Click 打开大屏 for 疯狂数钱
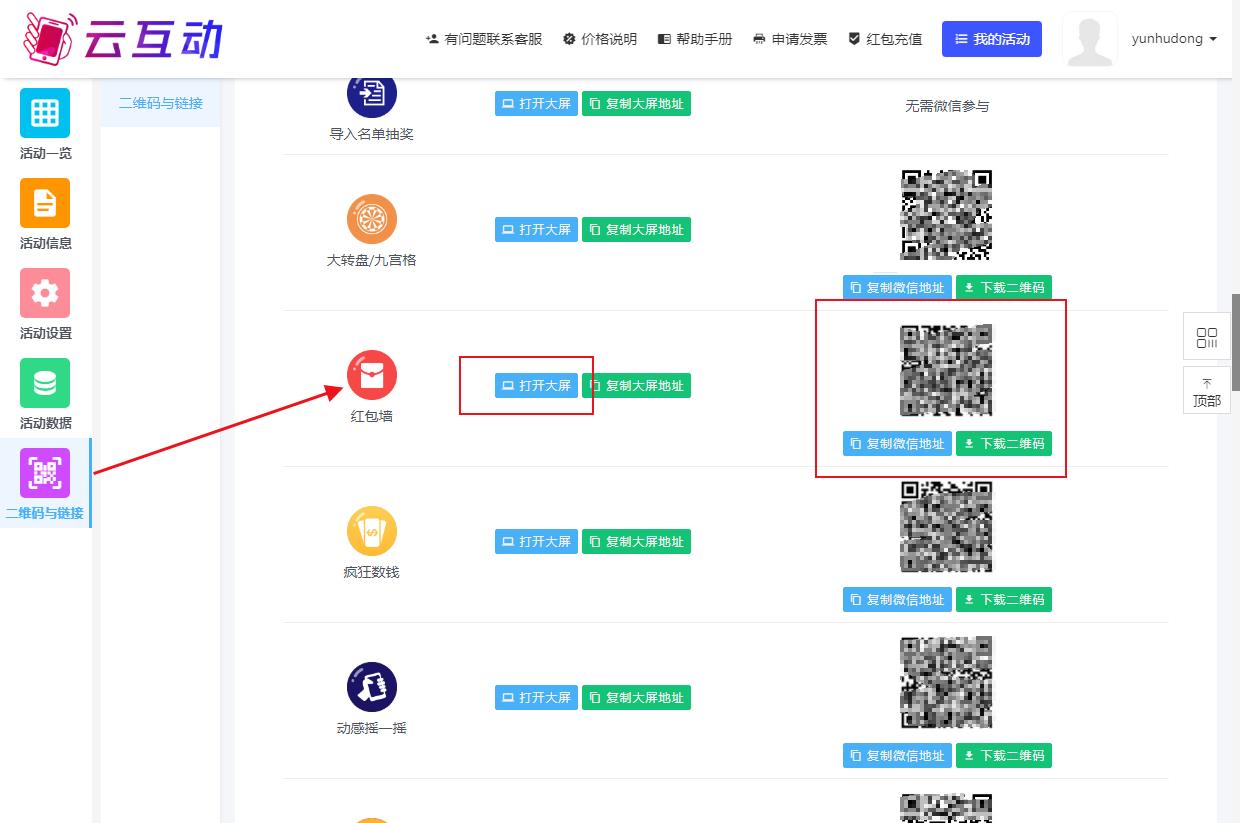This screenshot has height=823, width=1240. pos(536,542)
